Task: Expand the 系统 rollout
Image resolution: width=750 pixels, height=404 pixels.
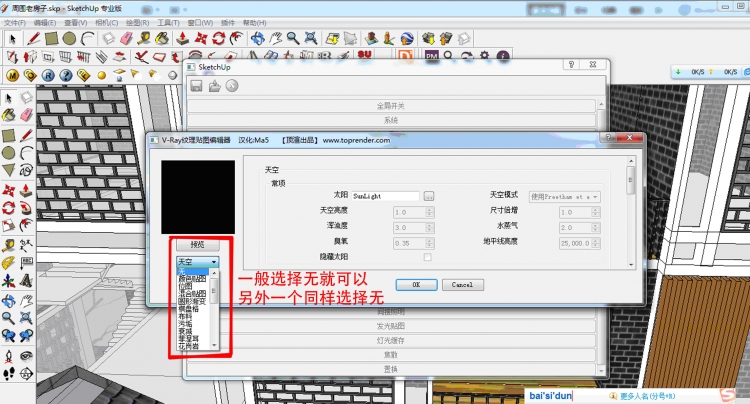Action: pyautogui.click(x=391, y=120)
